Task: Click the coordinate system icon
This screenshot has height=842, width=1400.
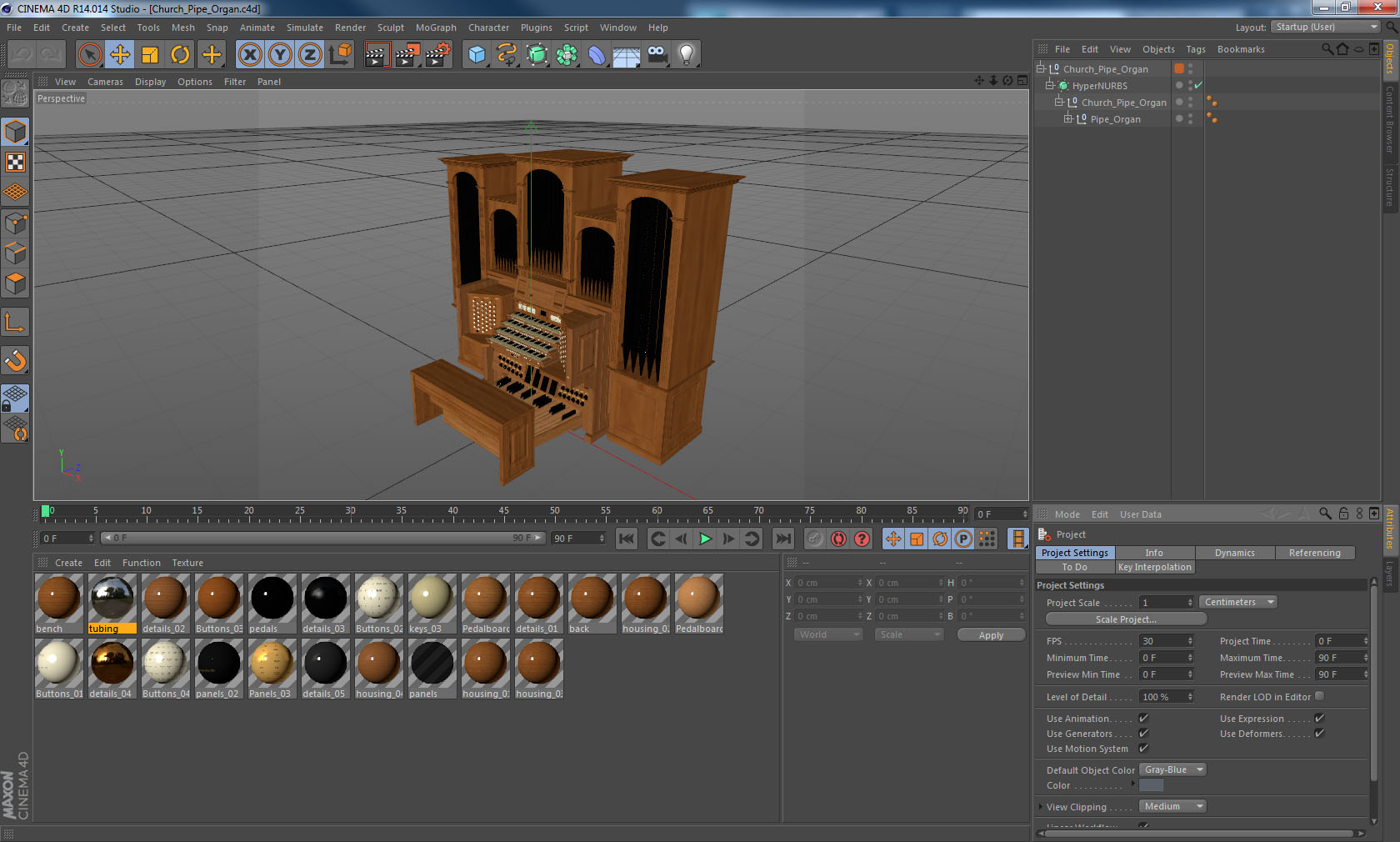Action: click(340, 55)
